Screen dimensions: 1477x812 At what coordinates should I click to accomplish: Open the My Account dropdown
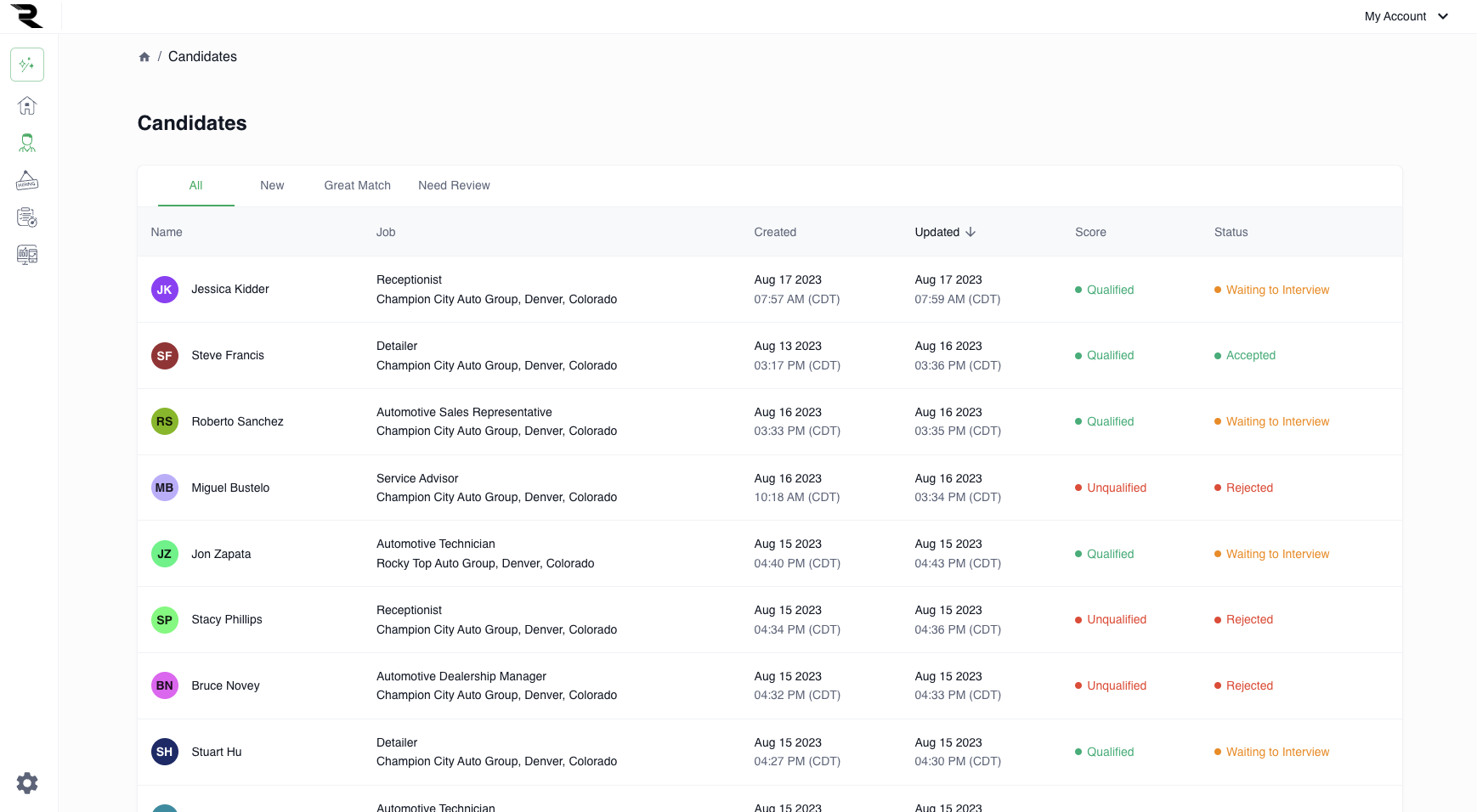1405,16
